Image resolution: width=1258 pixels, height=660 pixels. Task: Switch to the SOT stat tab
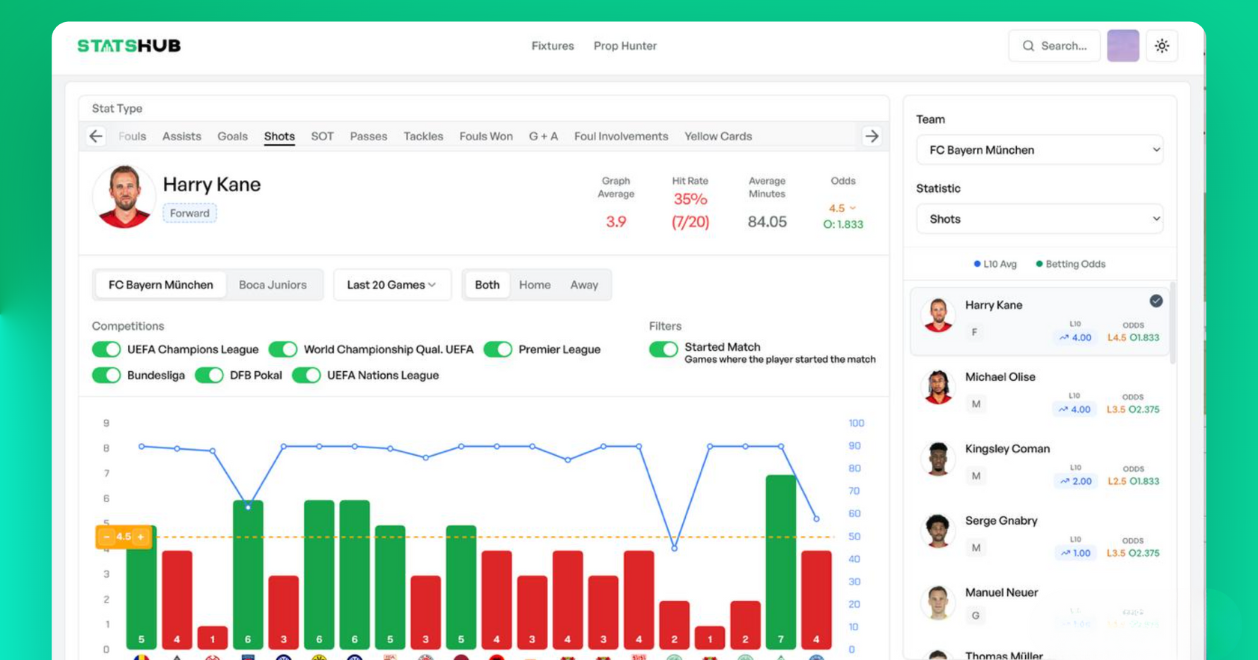[322, 136]
